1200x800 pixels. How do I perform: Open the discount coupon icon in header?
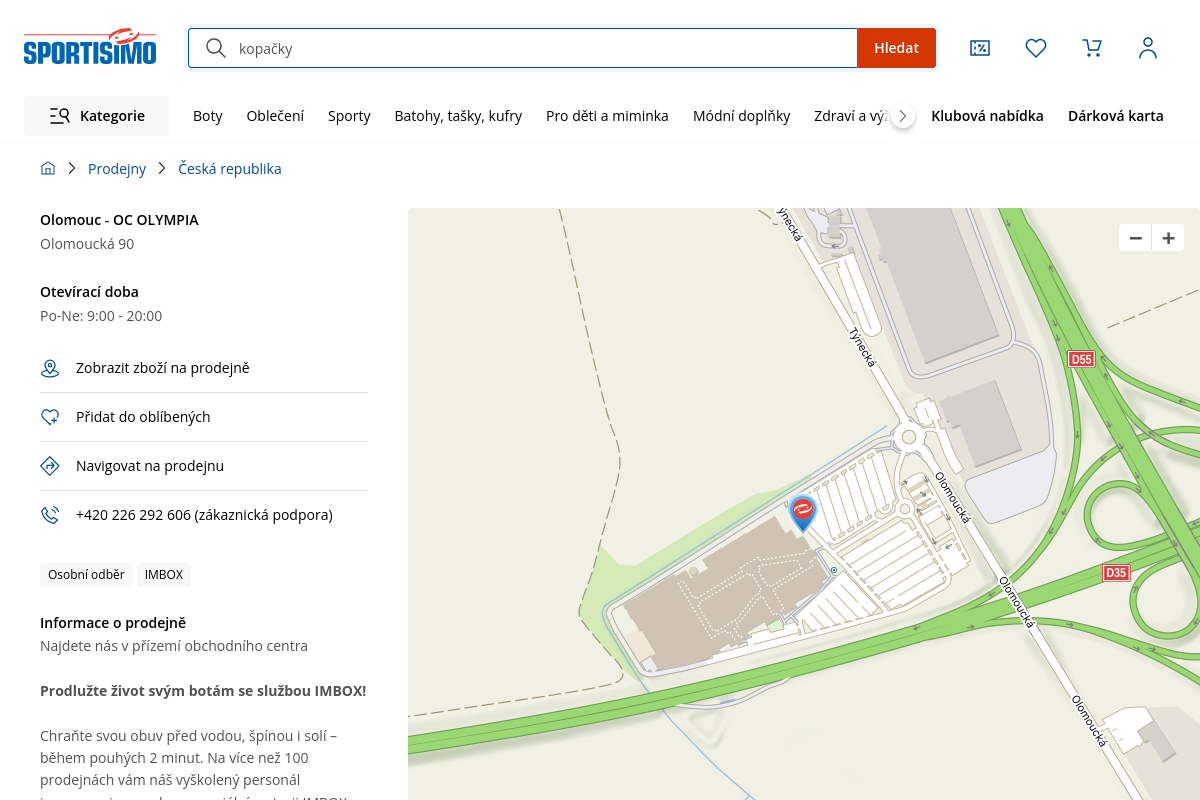(x=980, y=48)
